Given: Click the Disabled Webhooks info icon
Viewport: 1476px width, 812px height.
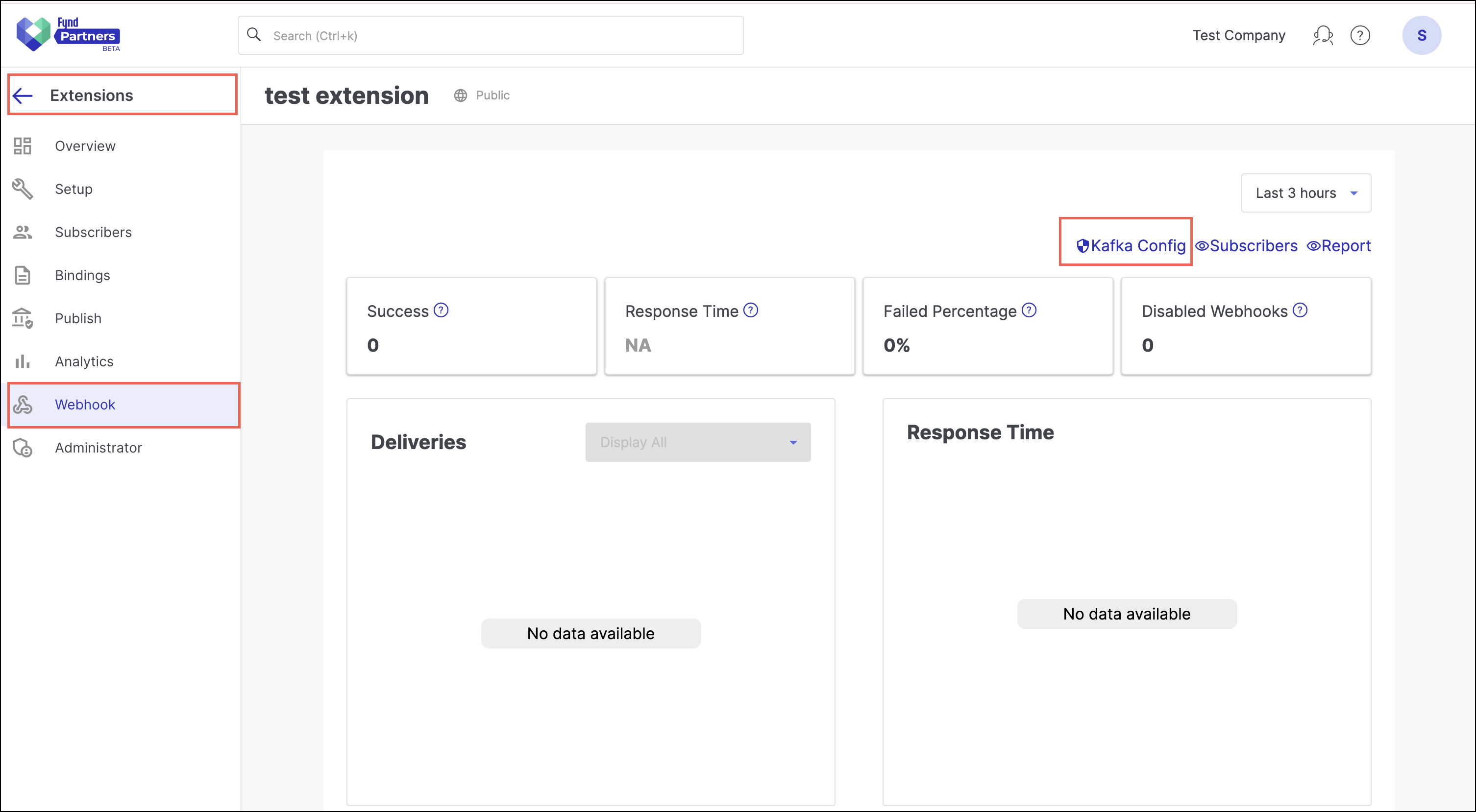Looking at the screenshot, I should [x=1300, y=310].
